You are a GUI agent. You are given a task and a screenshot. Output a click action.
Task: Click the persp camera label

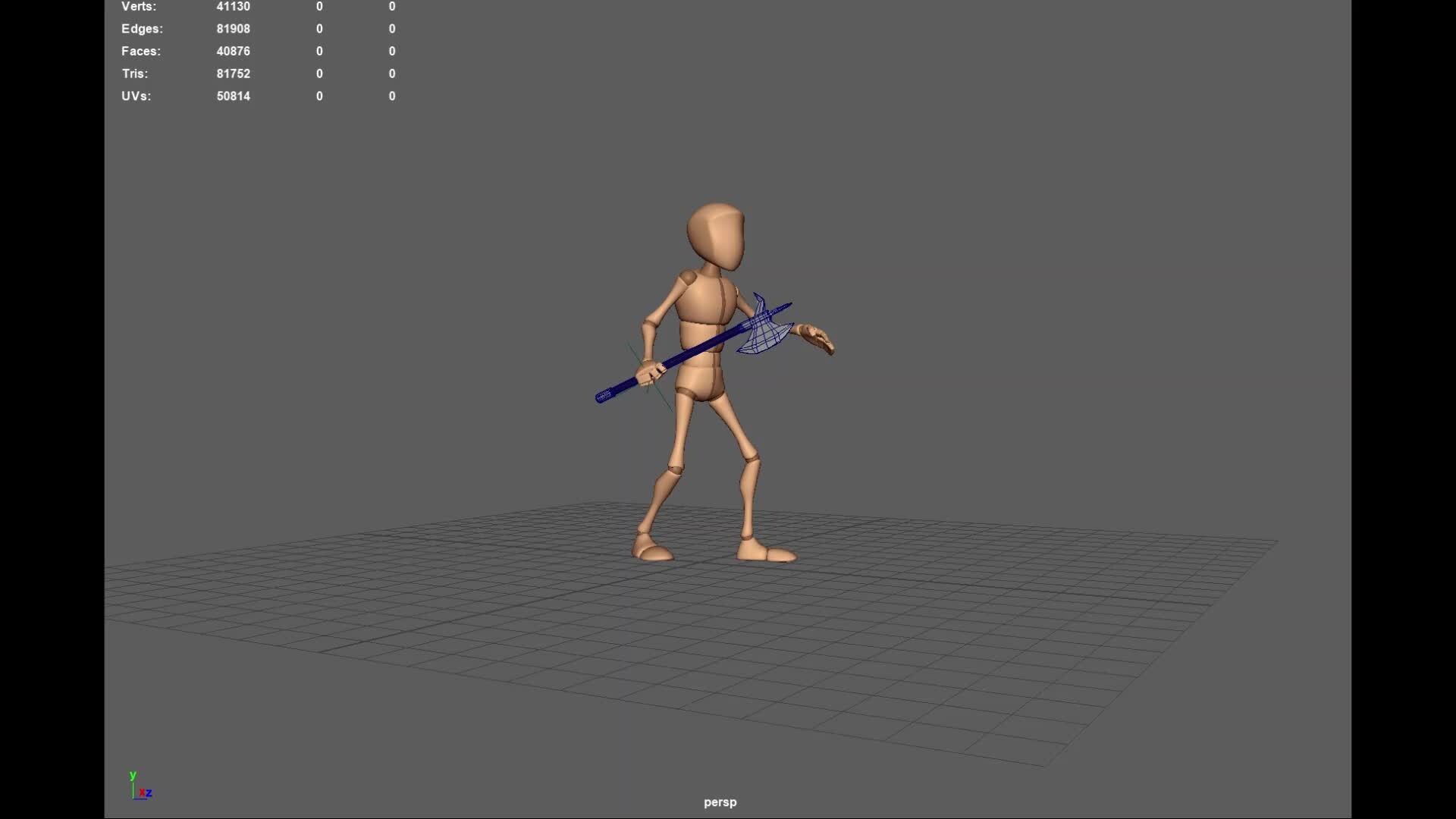click(x=719, y=802)
